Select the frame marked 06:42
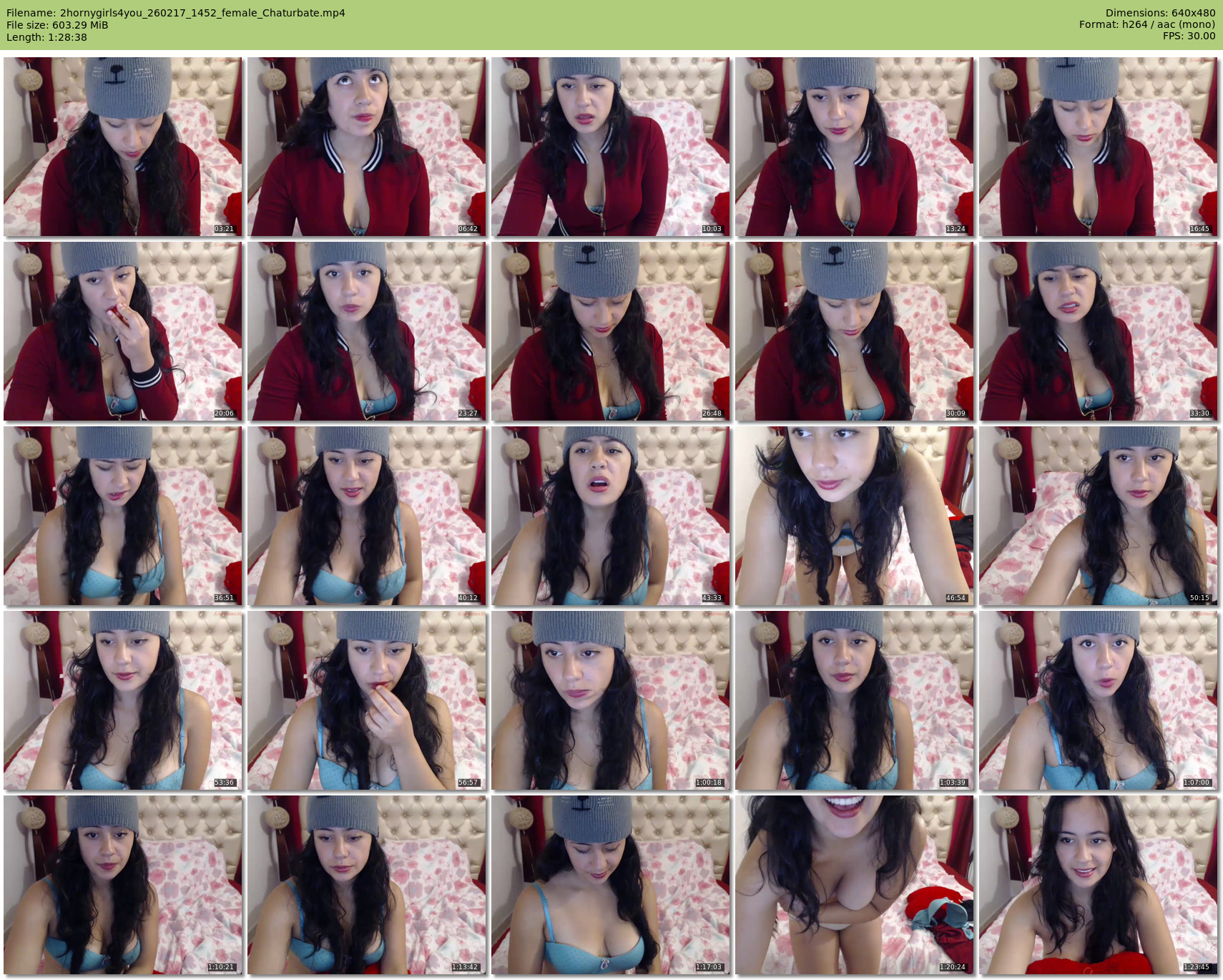 click(366, 147)
